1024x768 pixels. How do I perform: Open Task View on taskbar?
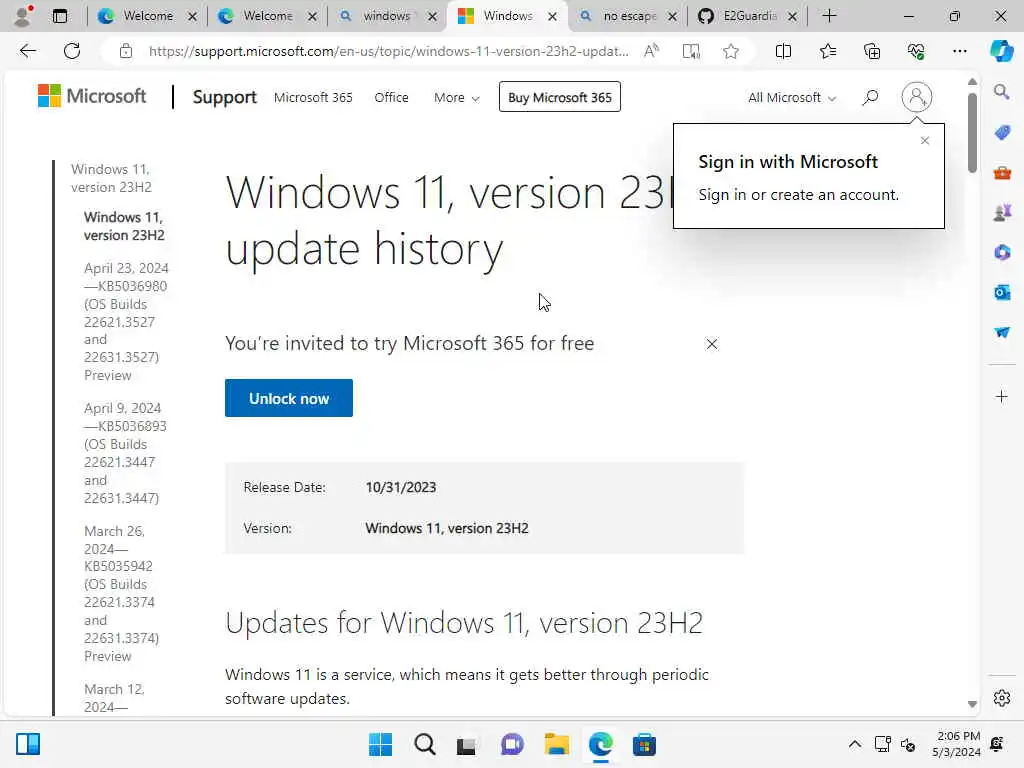click(x=466, y=744)
